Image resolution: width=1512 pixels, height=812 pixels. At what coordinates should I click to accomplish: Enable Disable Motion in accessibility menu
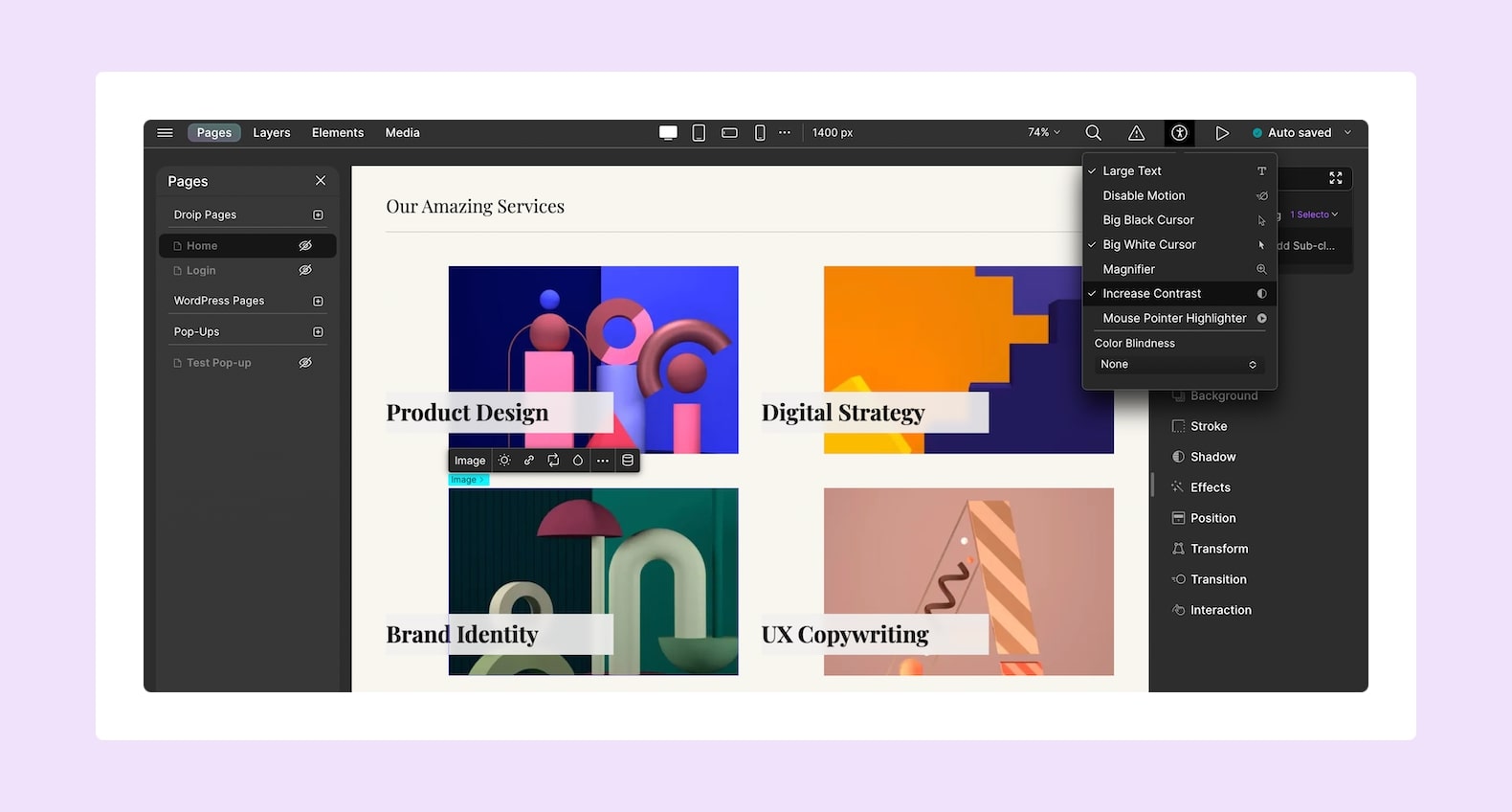pyautogui.click(x=1144, y=195)
